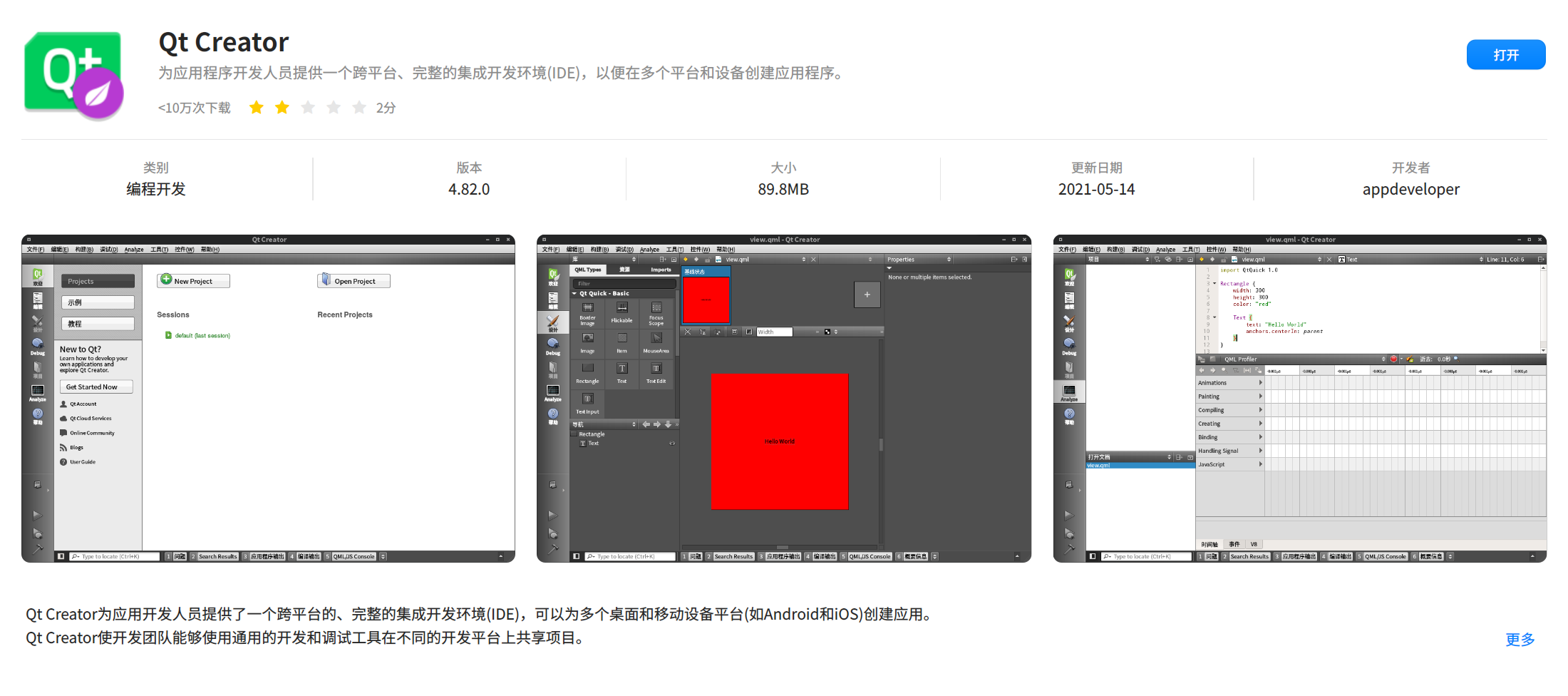Toggle visibility of the Text item in navigator
This screenshot has height=696, width=1568.
tap(671, 444)
